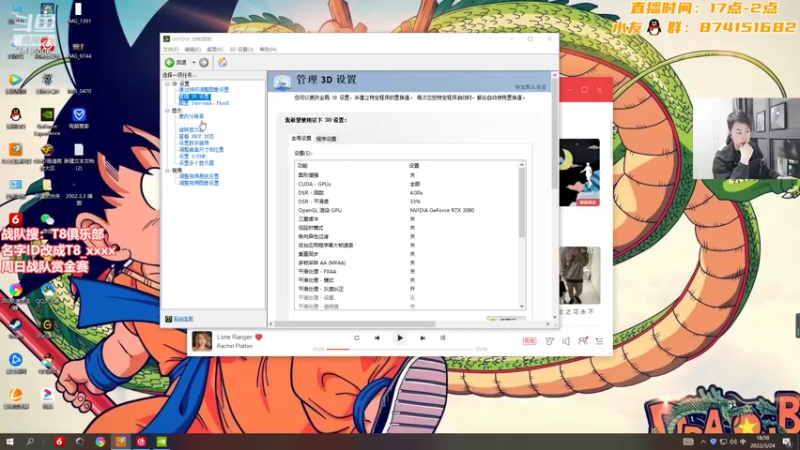The height and width of the screenshot is (450, 800).
Task: Like the song Lone Ranger heart icon
Action: pos(259,337)
